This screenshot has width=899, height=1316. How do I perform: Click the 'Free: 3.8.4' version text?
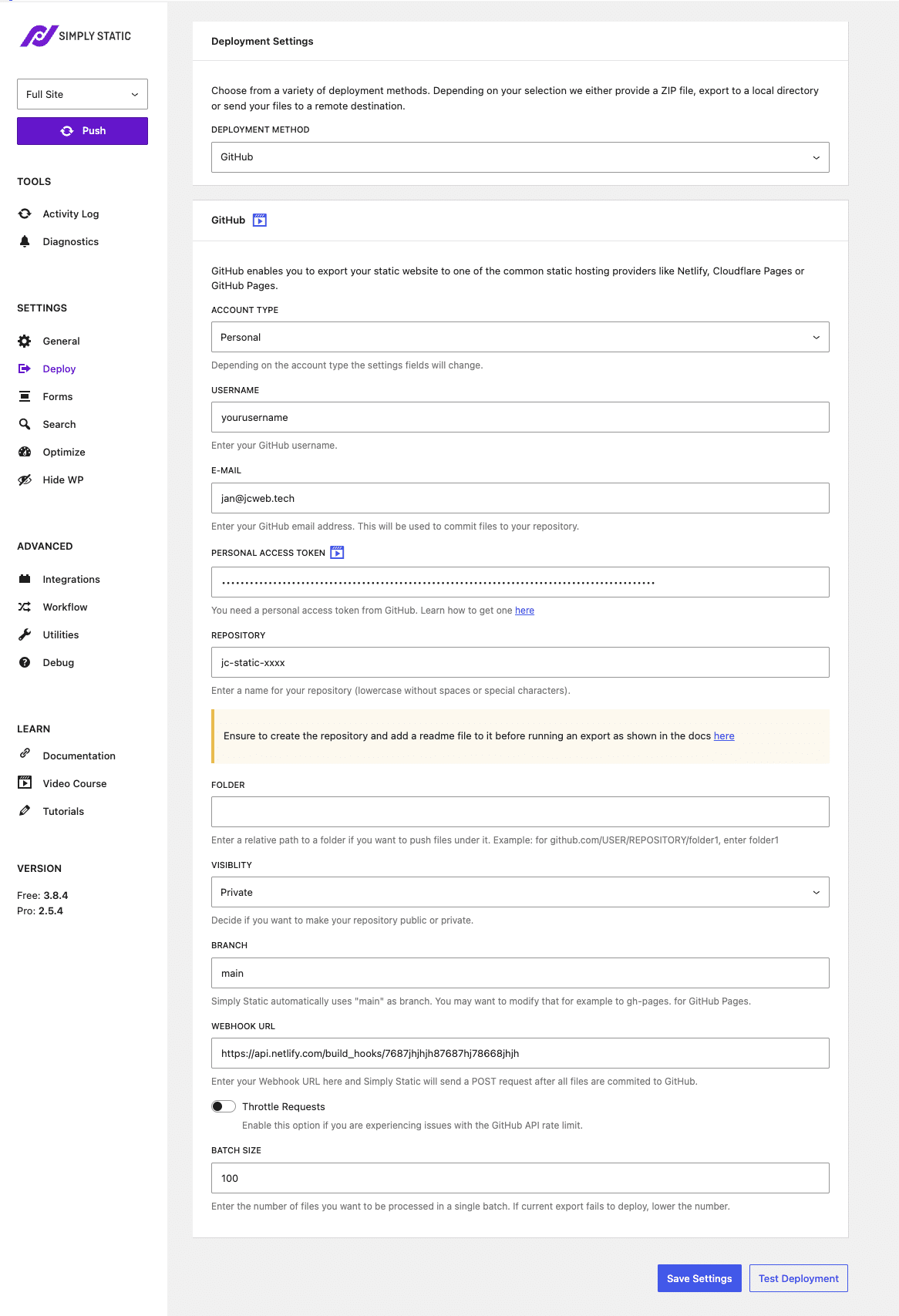coord(42,895)
